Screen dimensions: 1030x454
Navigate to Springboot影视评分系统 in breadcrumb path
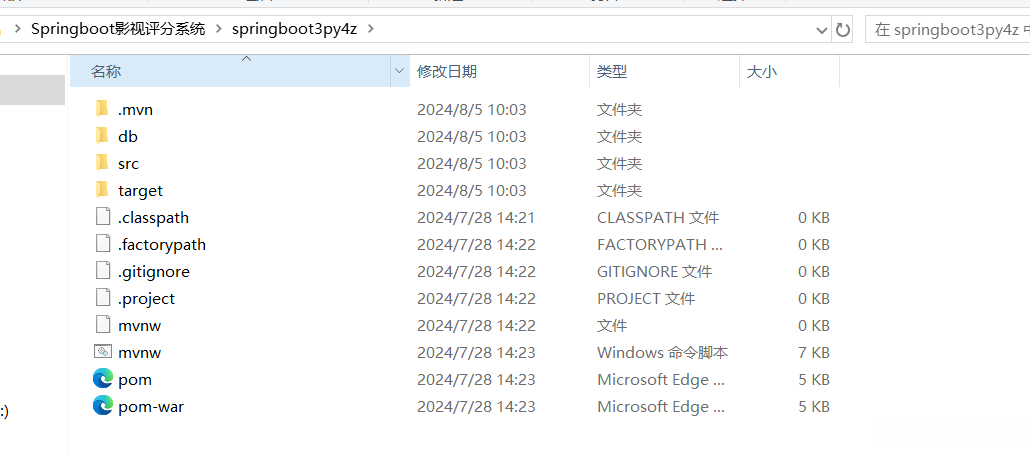coord(118,29)
